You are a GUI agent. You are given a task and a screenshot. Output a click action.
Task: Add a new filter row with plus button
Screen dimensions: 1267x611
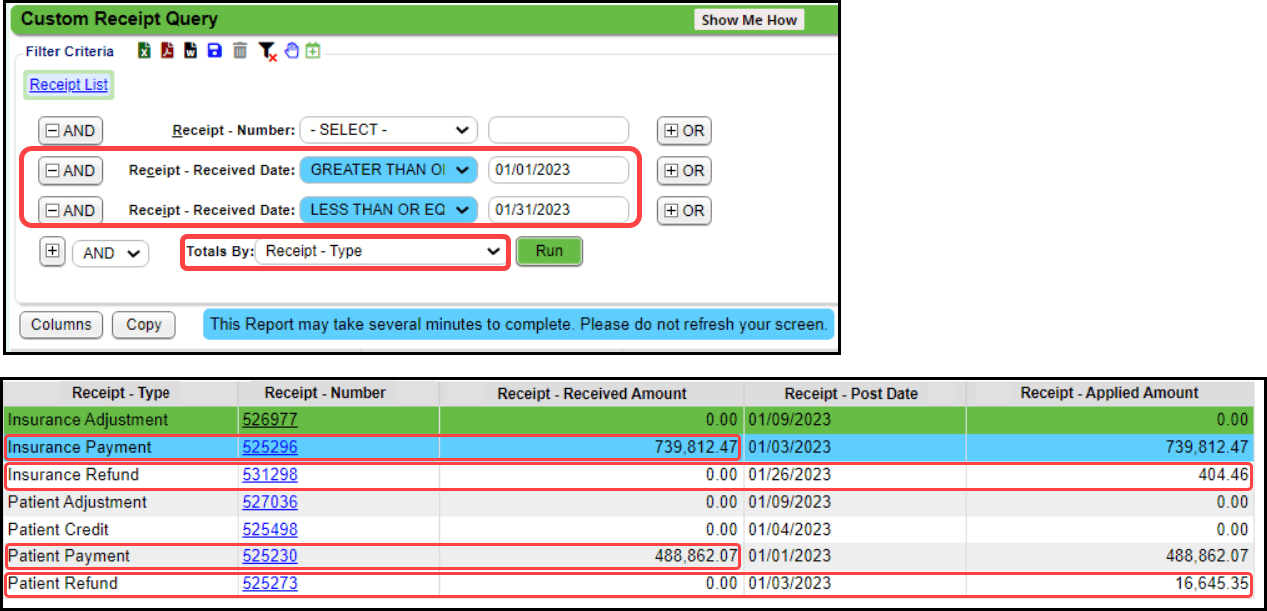pyautogui.click(x=52, y=251)
